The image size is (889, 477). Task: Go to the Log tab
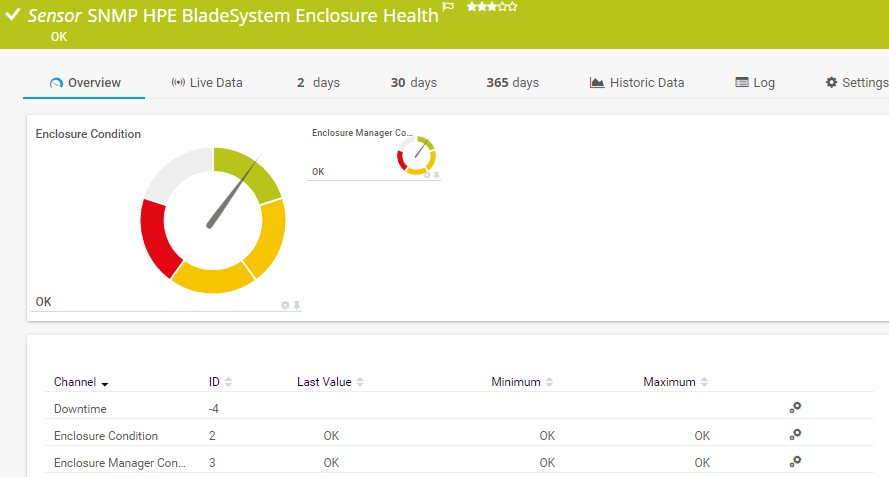[x=755, y=83]
